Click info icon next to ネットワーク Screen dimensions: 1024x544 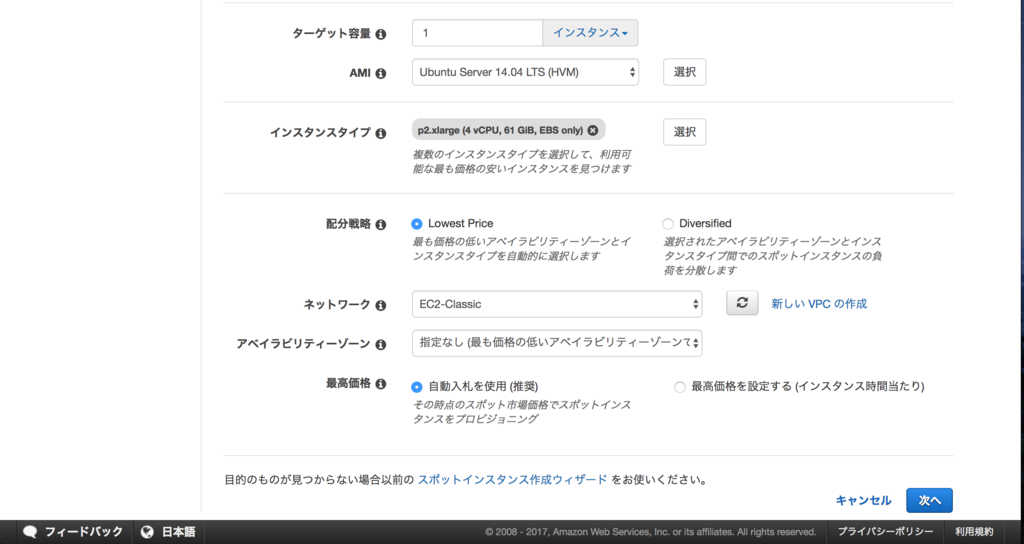point(381,305)
